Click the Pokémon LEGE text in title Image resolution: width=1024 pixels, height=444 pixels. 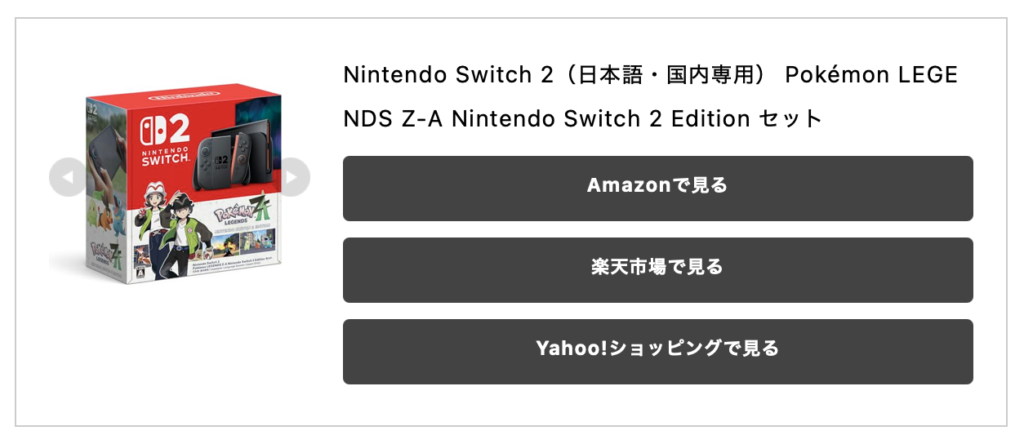tap(871, 76)
